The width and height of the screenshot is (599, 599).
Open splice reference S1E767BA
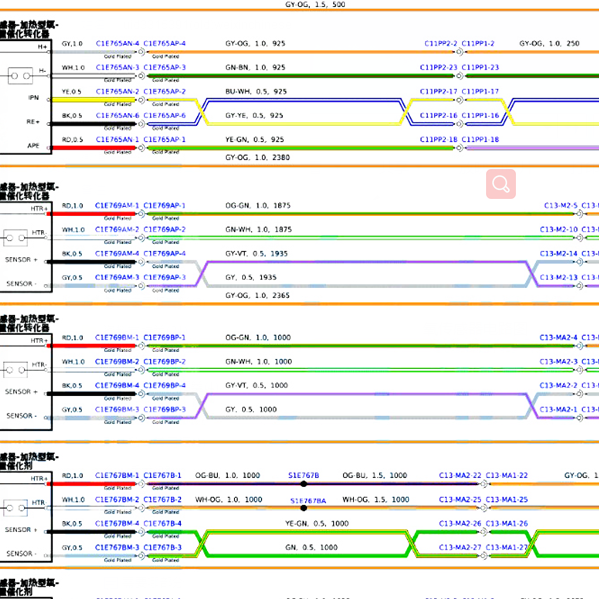[308, 501]
